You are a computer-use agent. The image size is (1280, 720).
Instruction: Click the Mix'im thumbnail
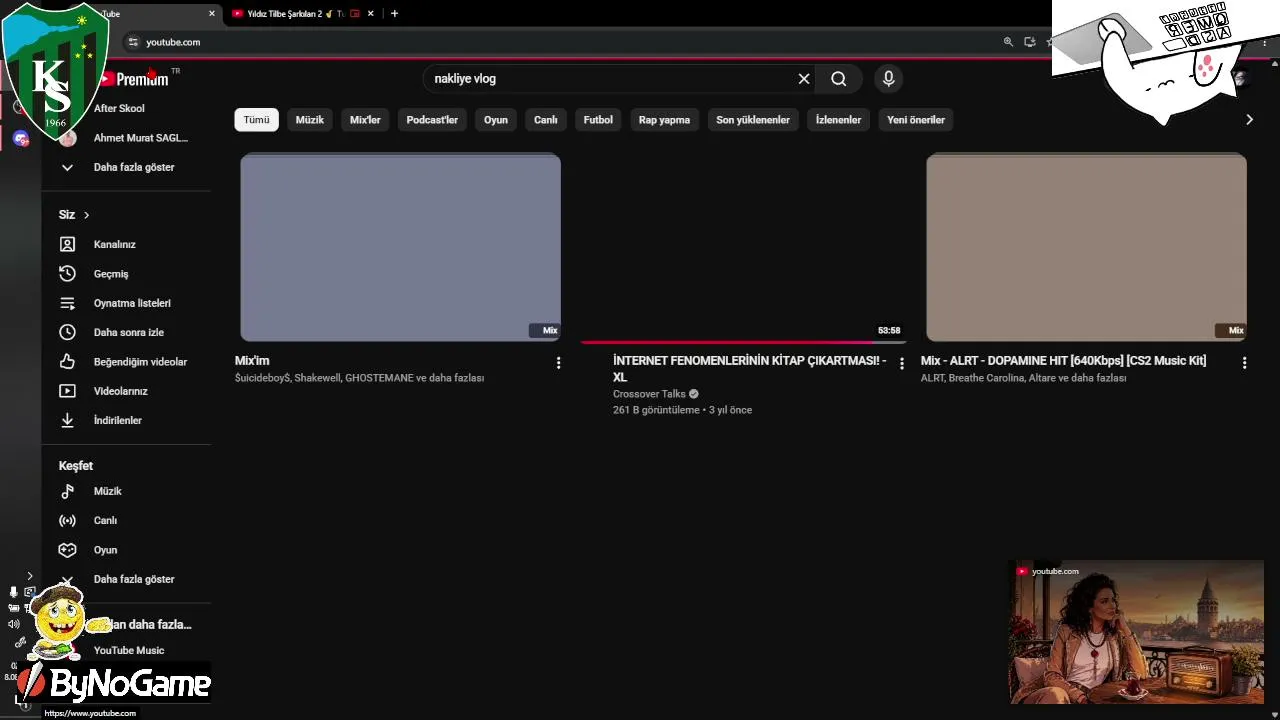pos(400,247)
